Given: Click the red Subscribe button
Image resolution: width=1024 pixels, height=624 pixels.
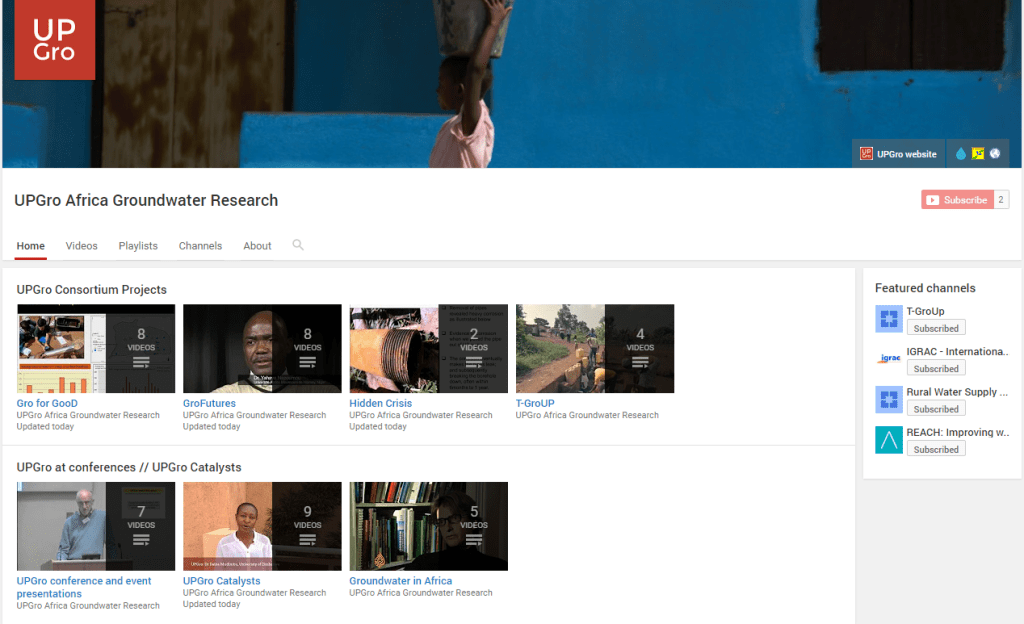Looking at the screenshot, I should tap(957, 200).
